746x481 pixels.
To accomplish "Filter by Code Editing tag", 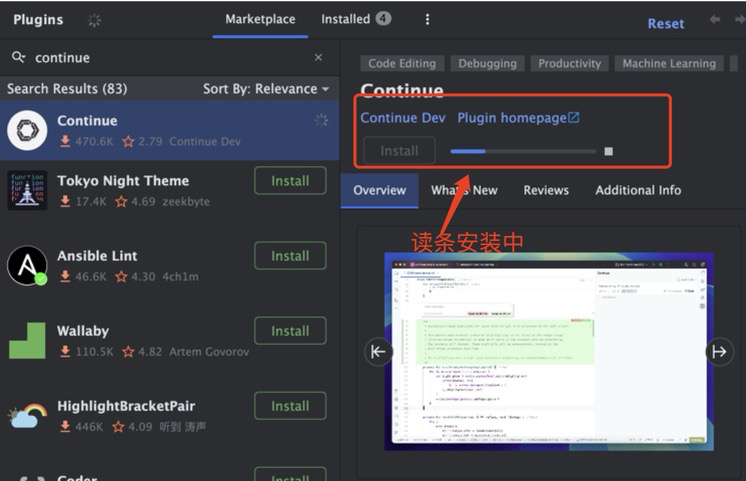I will [402, 63].
